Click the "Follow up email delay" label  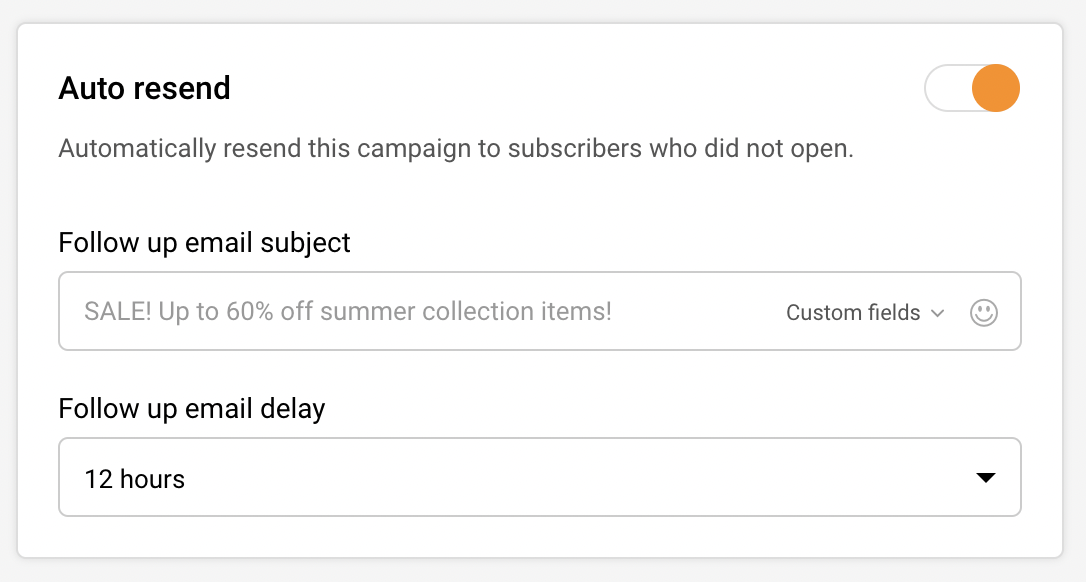[192, 408]
